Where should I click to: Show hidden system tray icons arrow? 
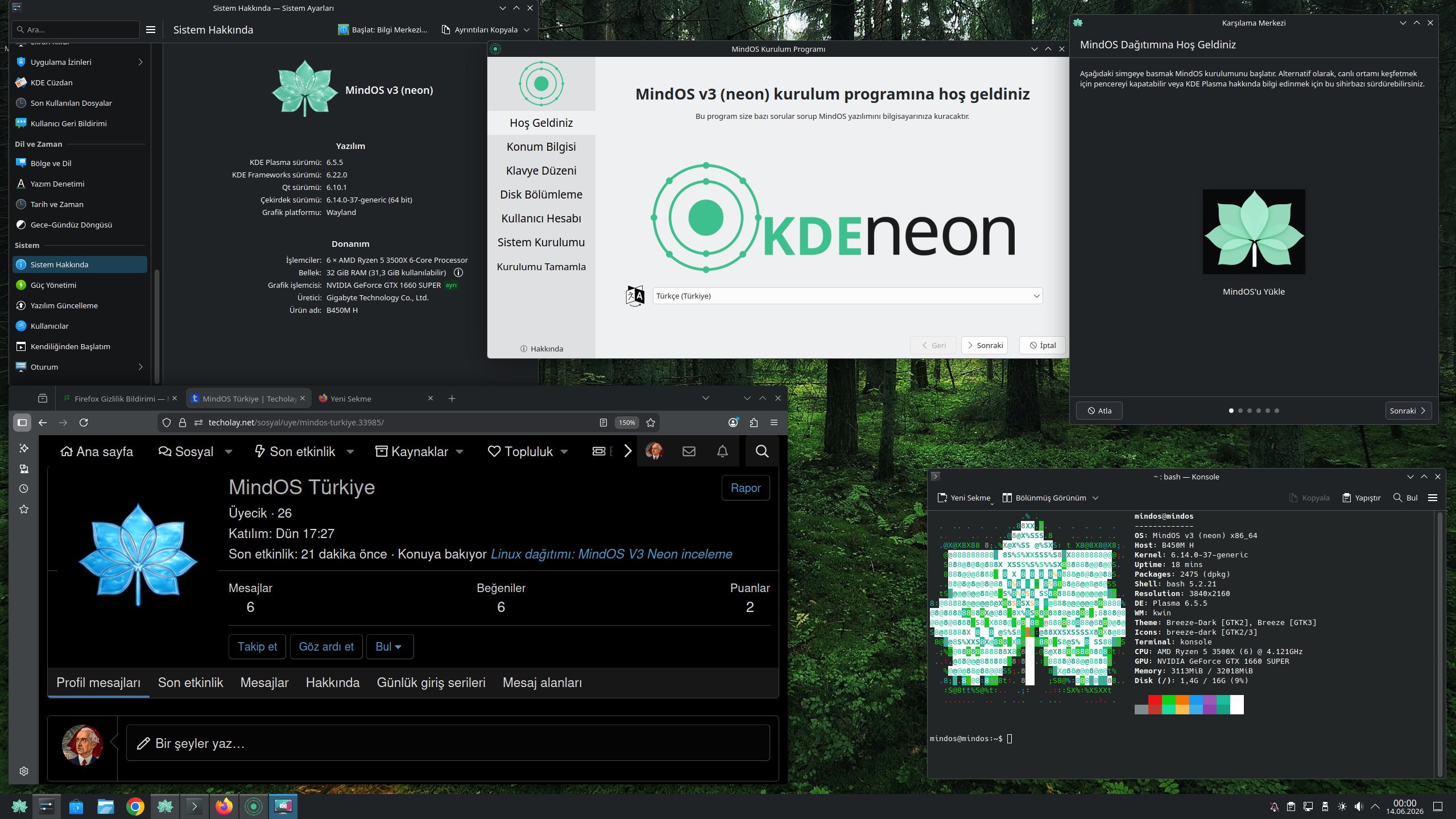coord(1375,806)
